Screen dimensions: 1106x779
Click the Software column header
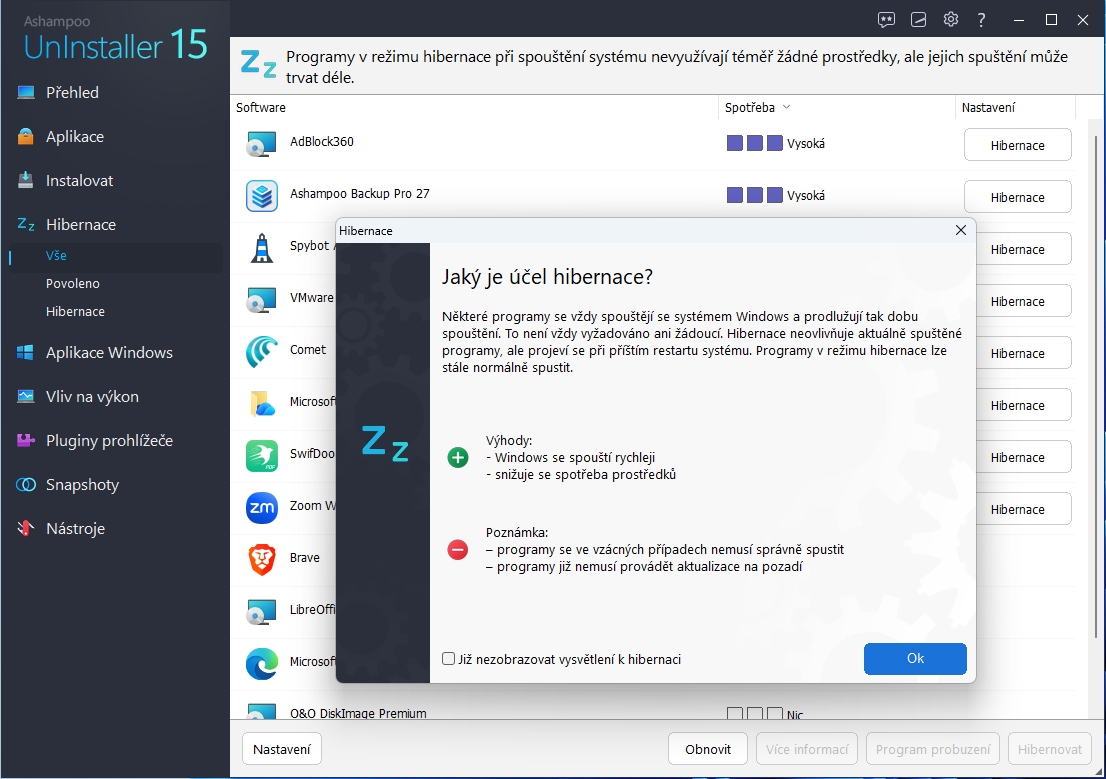pos(261,107)
